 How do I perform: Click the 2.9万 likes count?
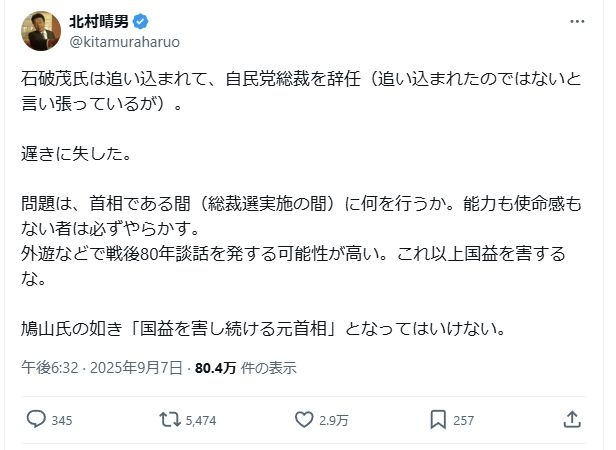click(333, 420)
